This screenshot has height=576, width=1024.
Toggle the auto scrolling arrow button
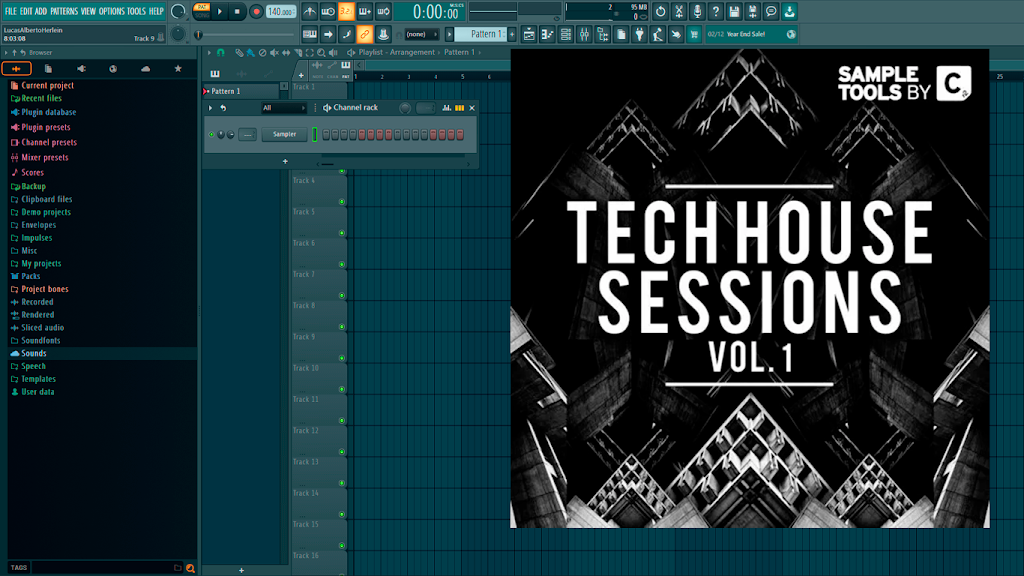point(328,34)
